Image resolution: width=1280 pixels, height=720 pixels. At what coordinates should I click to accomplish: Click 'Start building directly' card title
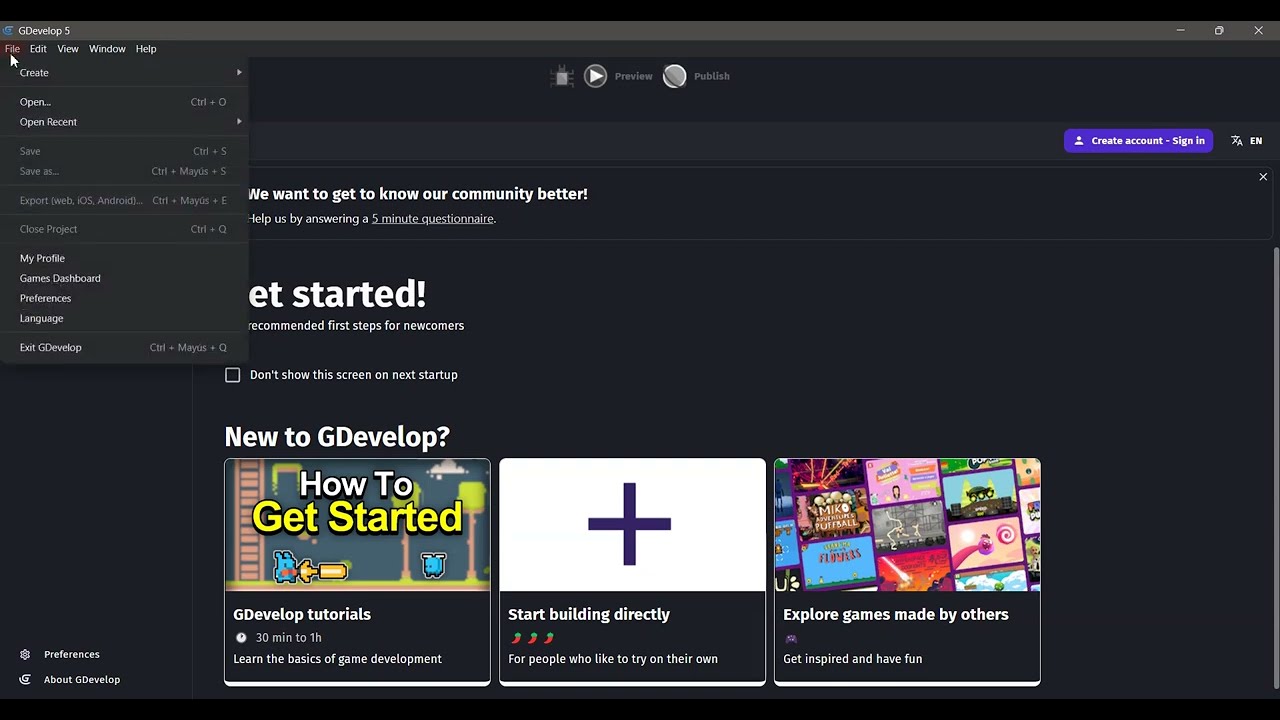(589, 614)
